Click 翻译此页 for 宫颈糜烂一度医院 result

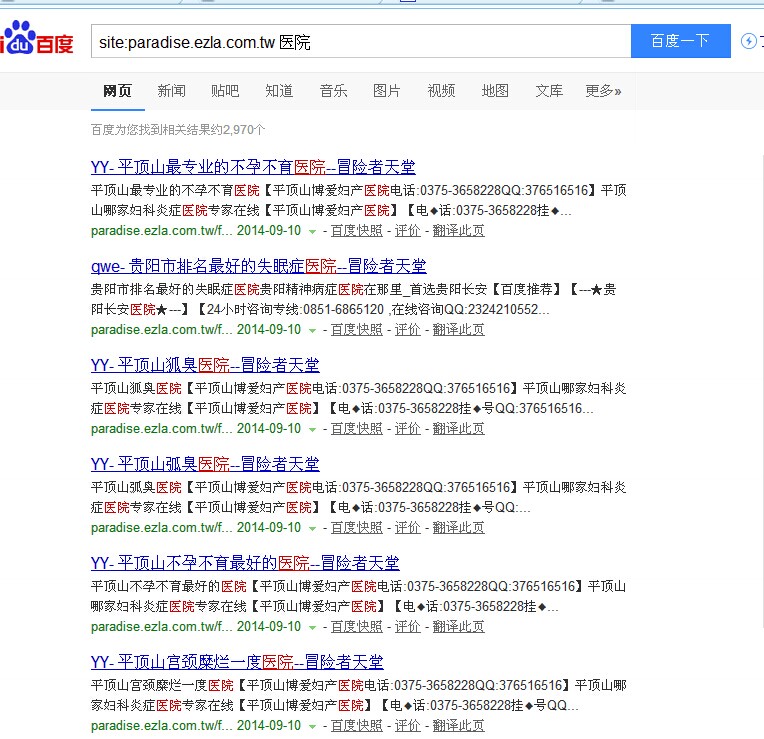click(x=458, y=725)
